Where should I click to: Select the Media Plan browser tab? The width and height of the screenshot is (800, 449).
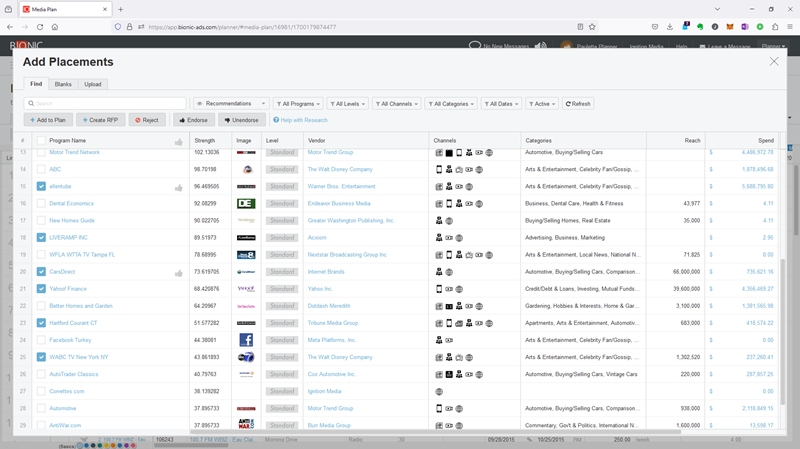(65, 9)
